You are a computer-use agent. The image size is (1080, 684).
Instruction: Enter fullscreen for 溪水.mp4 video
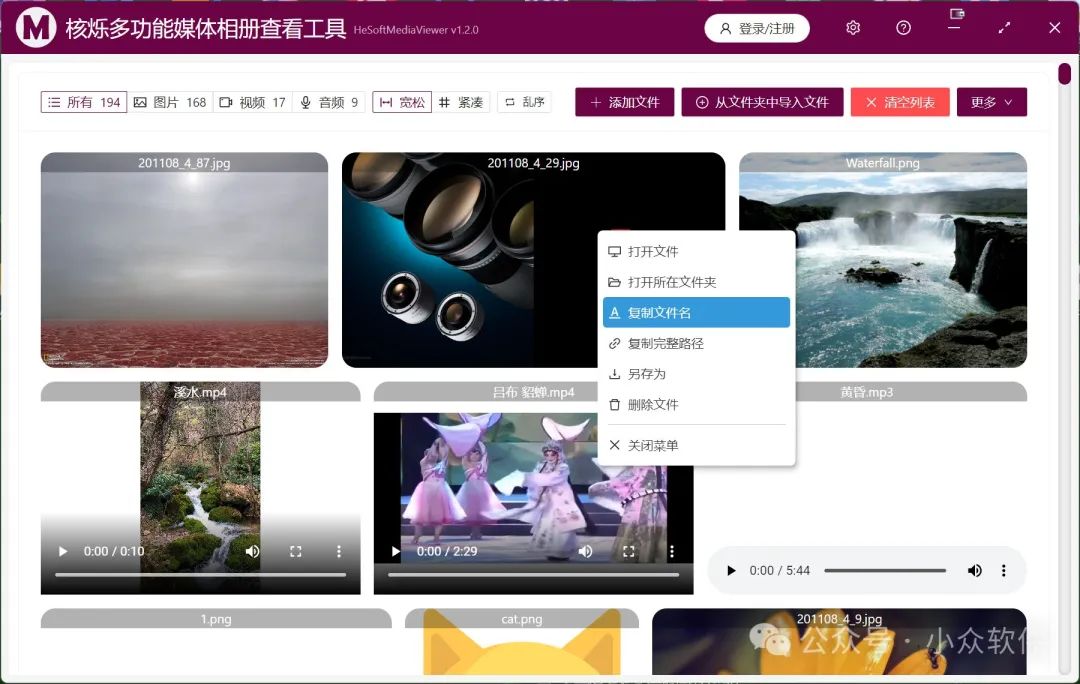click(295, 551)
